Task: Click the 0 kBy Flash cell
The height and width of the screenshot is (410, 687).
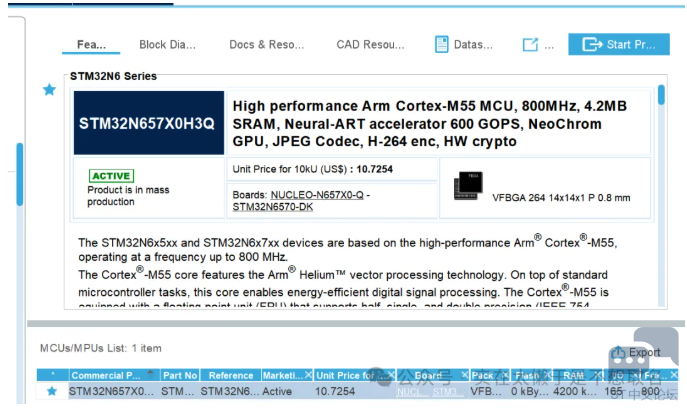Action: coord(530,391)
